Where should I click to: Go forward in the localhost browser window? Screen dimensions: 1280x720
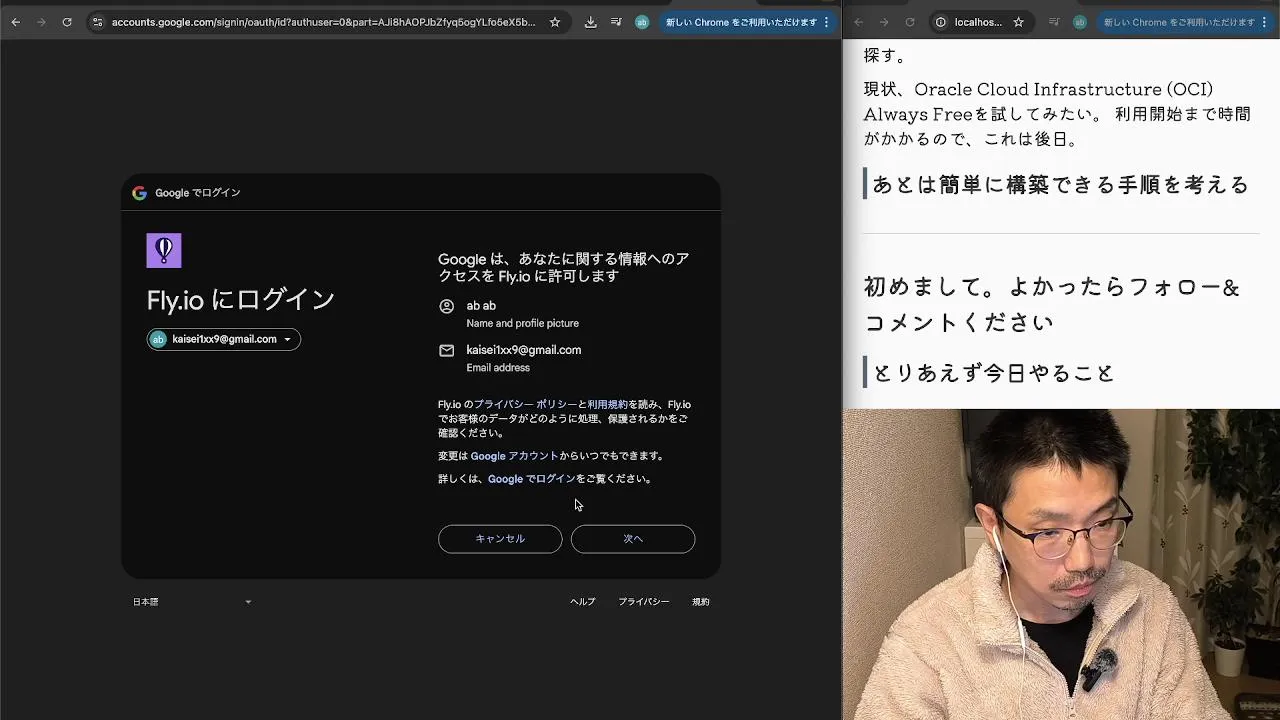coord(884,22)
